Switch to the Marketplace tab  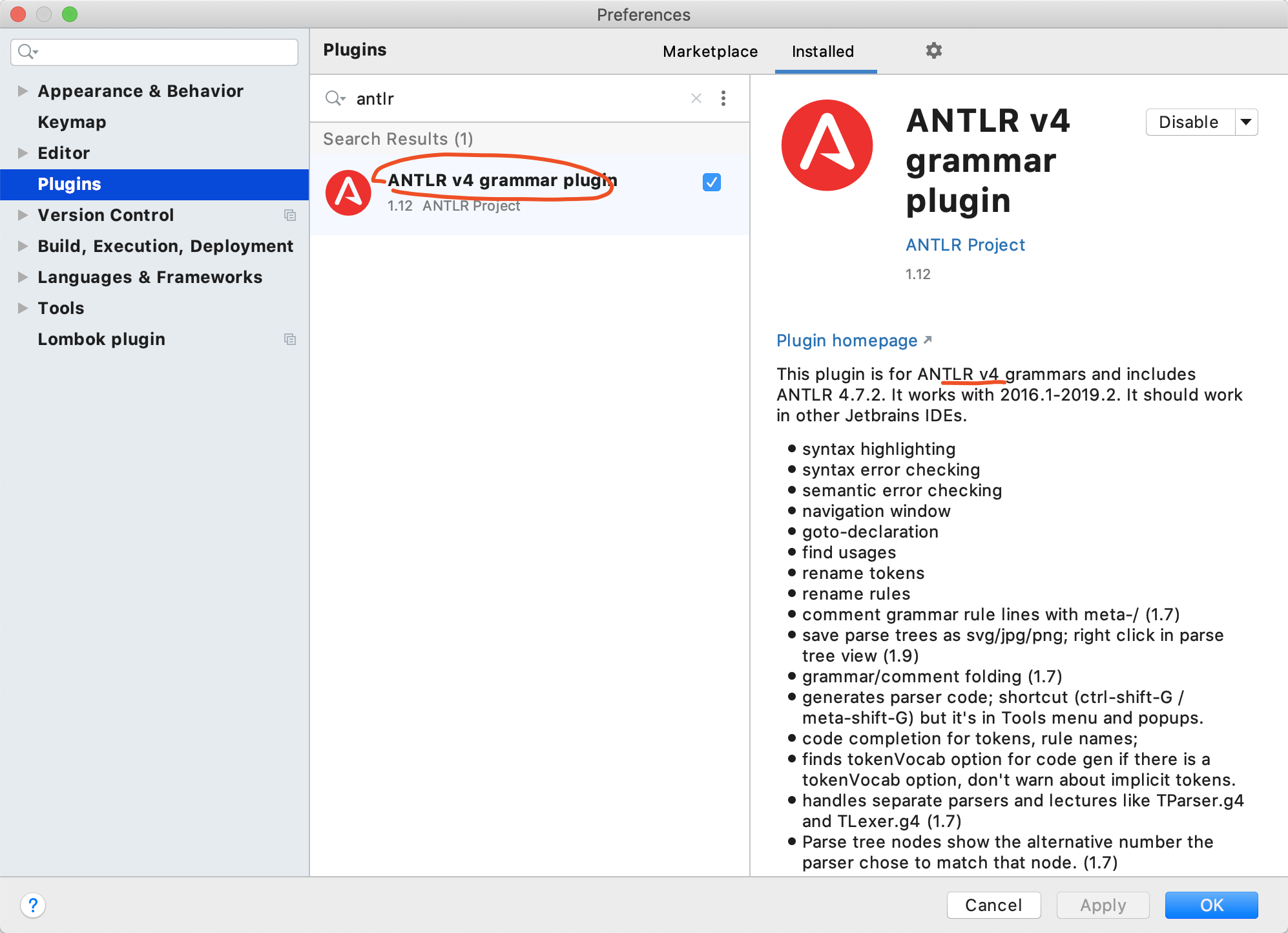(x=710, y=51)
